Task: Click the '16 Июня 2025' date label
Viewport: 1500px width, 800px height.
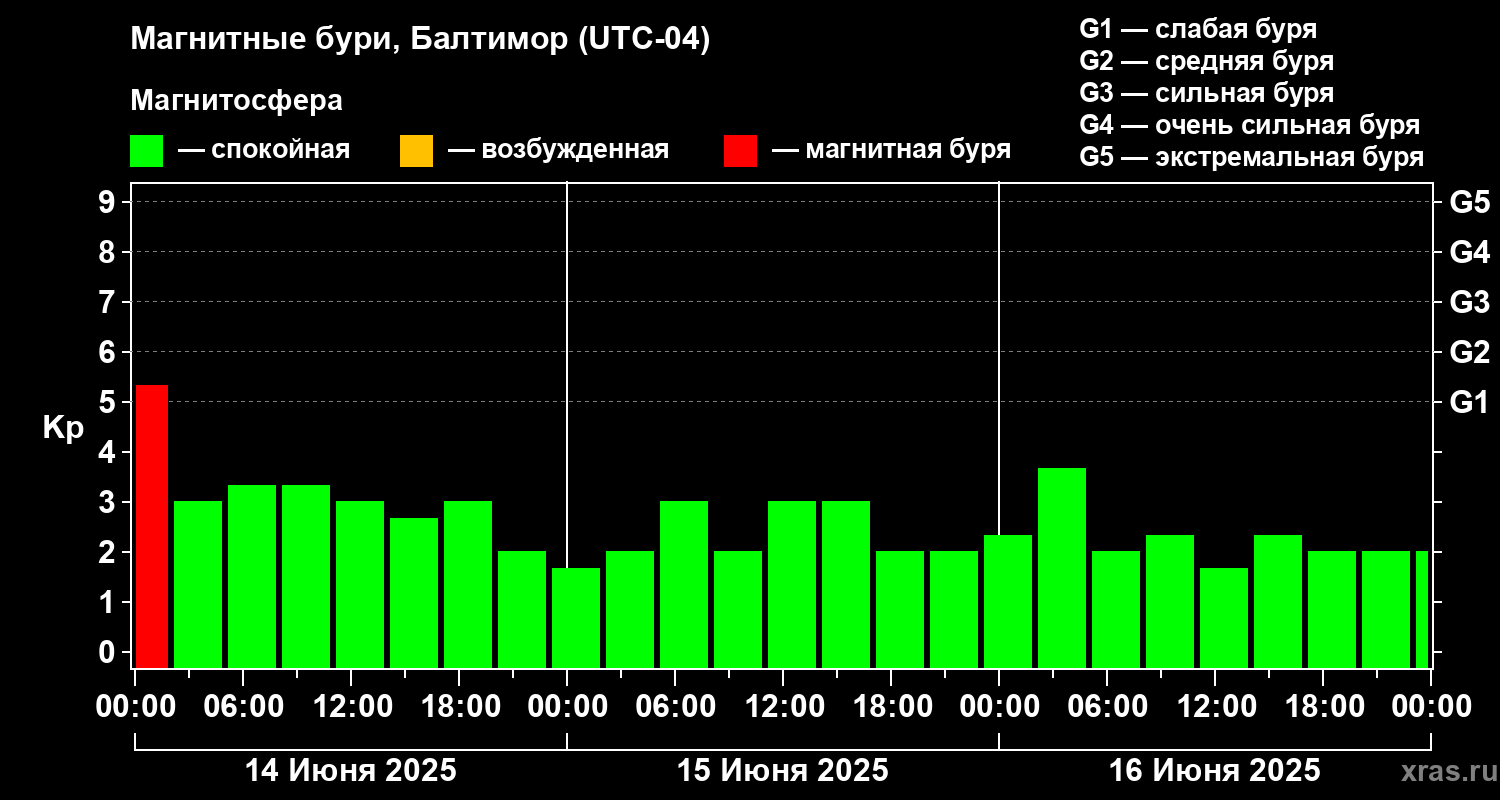Action: [x=1215, y=771]
